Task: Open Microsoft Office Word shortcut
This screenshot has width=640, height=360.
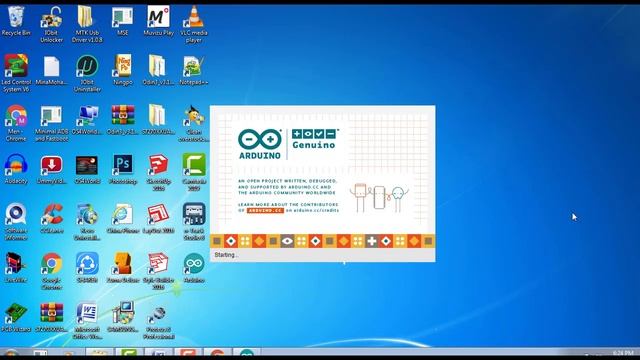Action: [x=87, y=321]
